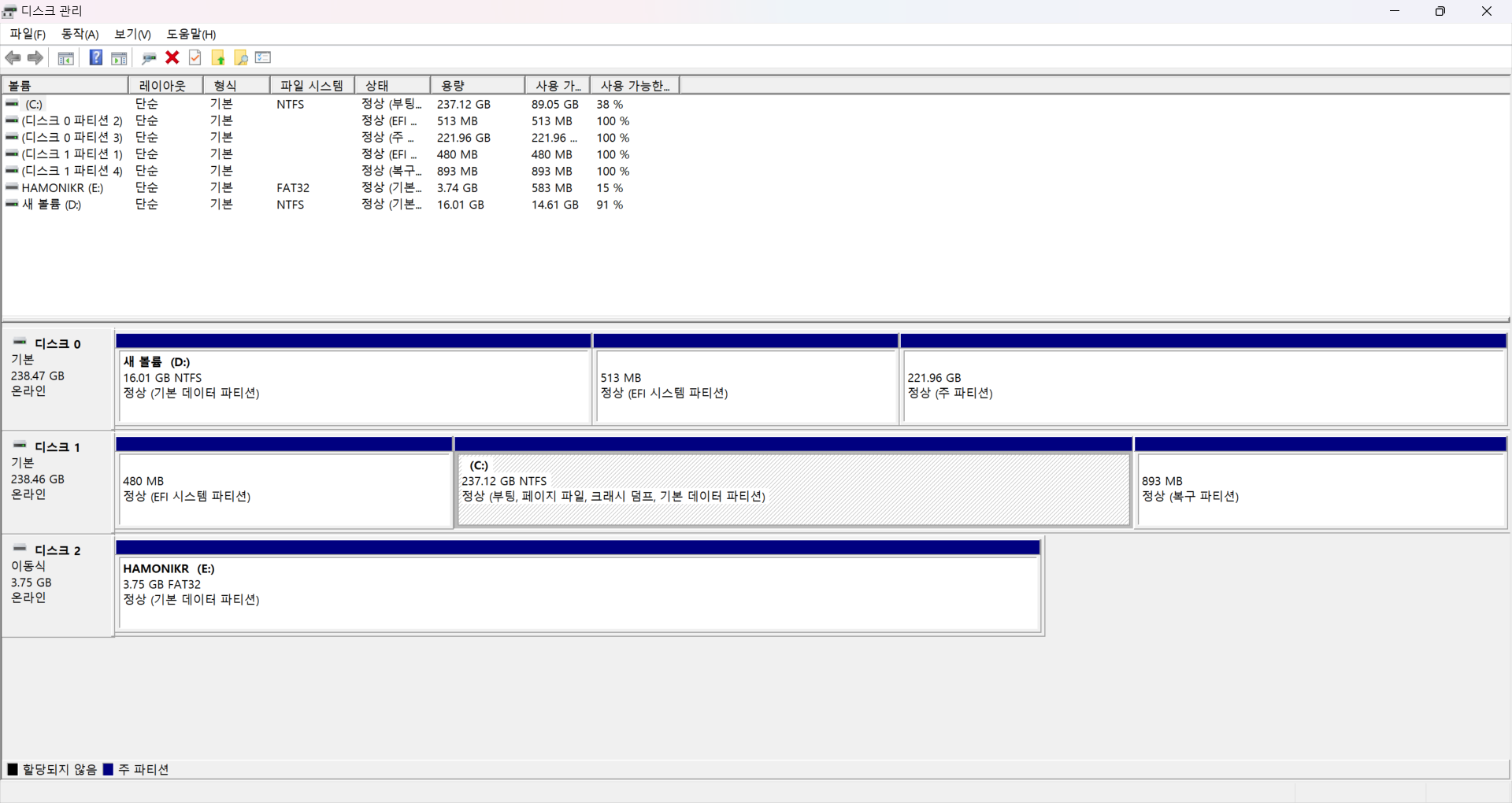The height and width of the screenshot is (803, 1512).
Task: Select the 480 MB EFI system partition on Disk 1
Action: [x=284, y=483]
